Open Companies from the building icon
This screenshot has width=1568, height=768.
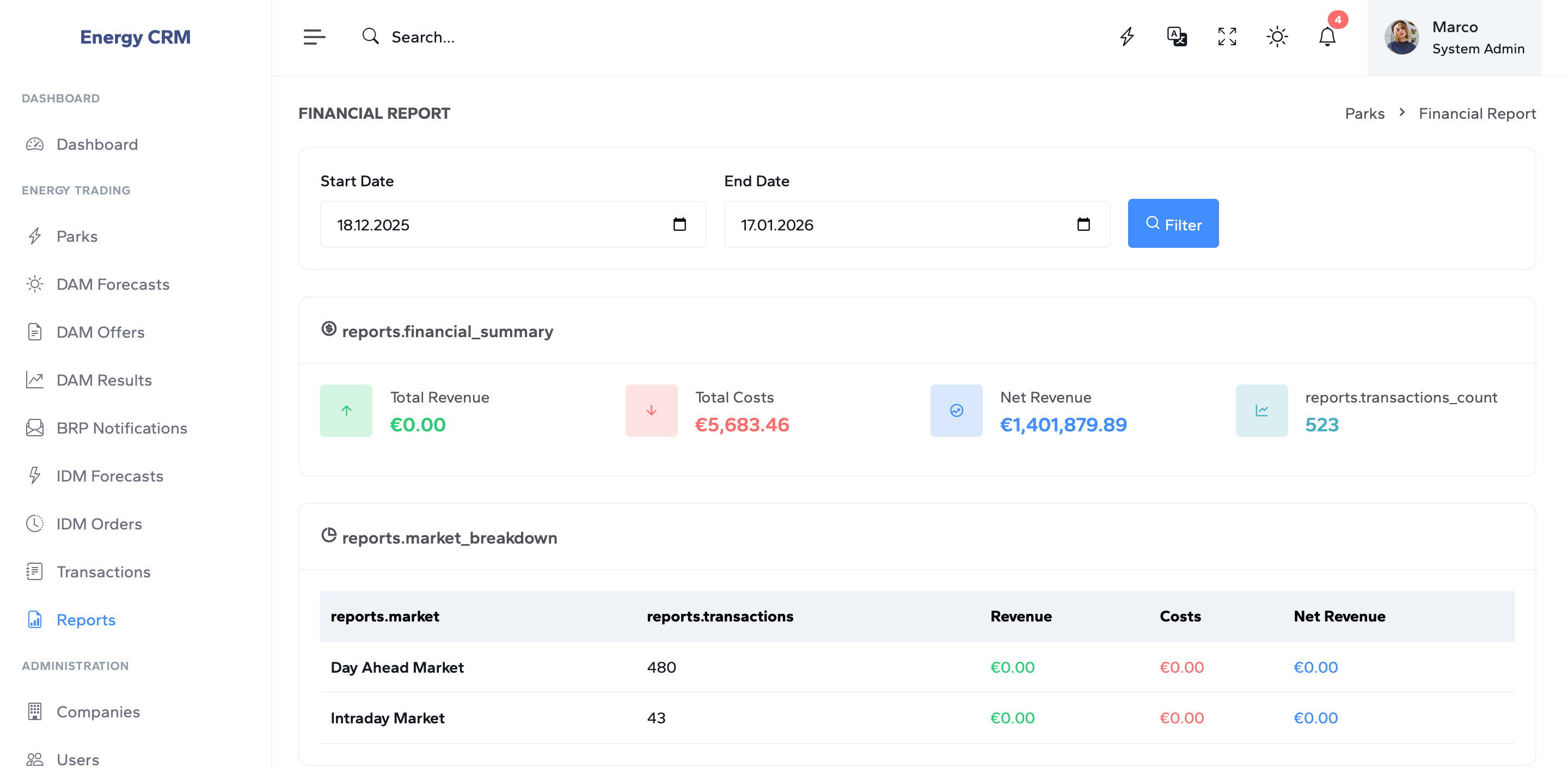pyautogui.click(x=35, y=711)
